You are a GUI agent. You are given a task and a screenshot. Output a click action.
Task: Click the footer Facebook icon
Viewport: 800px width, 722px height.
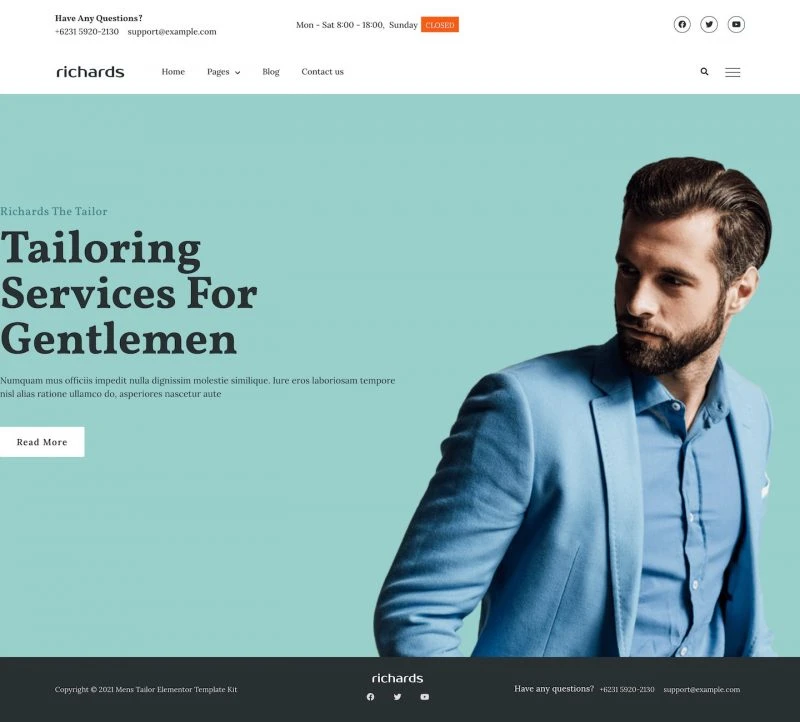(370, 696)
